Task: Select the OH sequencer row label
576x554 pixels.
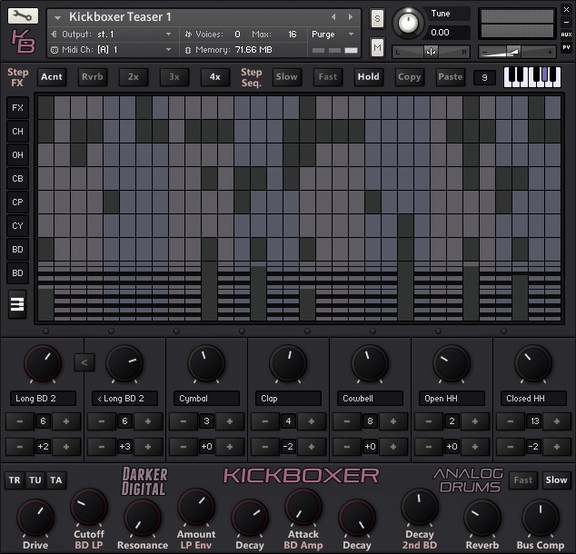Action: [18, 155]
